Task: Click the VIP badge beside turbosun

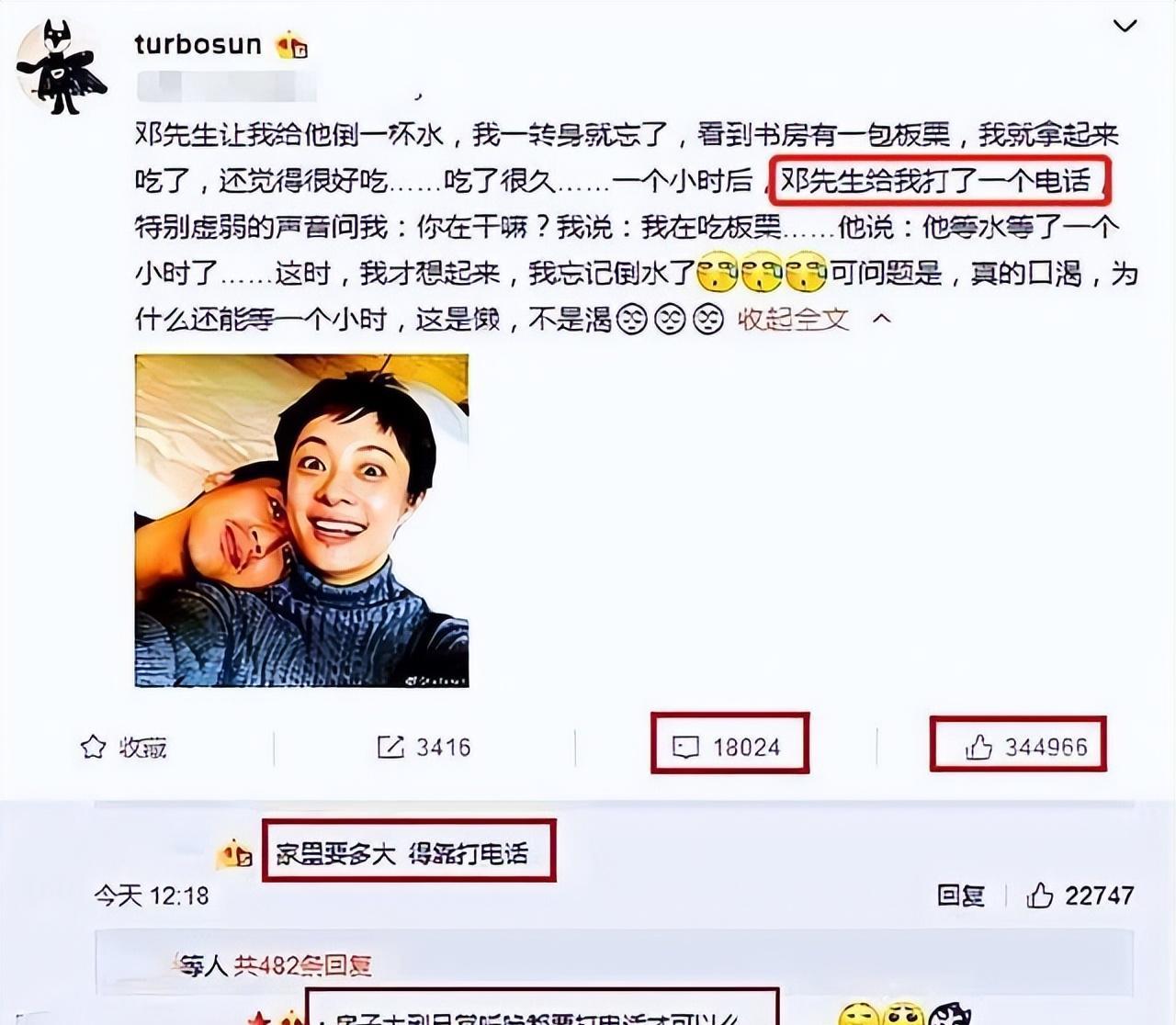Action: click(292, 44)
